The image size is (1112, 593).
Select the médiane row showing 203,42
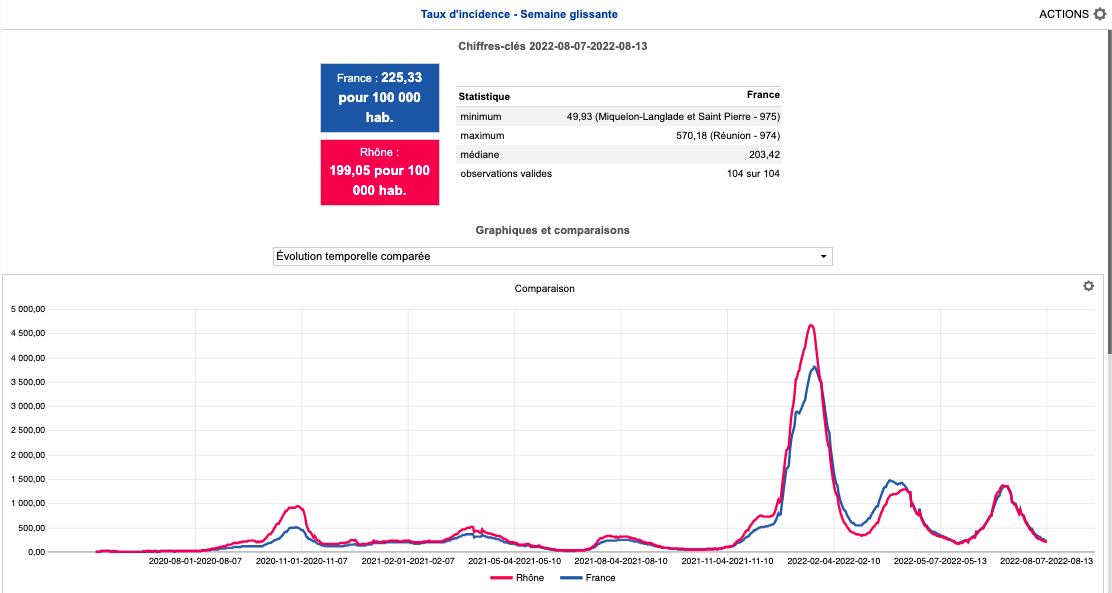coord(618,154)
